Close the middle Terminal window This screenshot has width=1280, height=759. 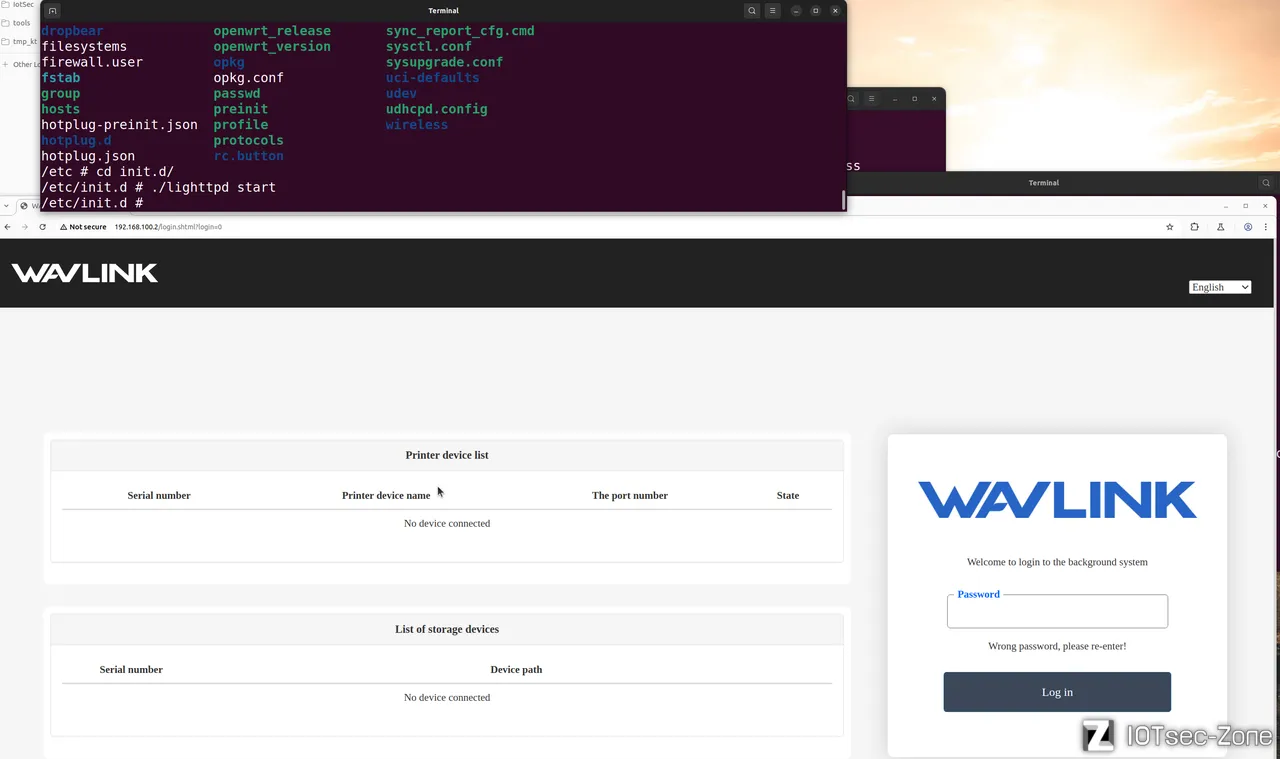[x=934, y=99]
